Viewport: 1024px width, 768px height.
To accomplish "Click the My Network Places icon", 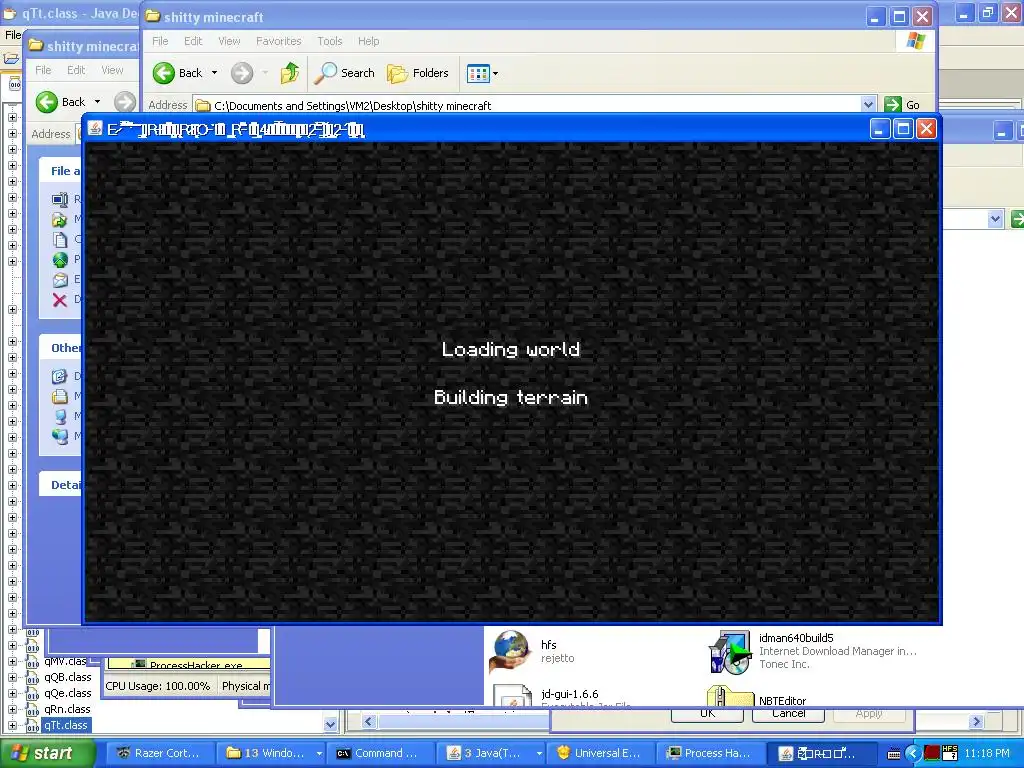I will [x=60, y=436].
